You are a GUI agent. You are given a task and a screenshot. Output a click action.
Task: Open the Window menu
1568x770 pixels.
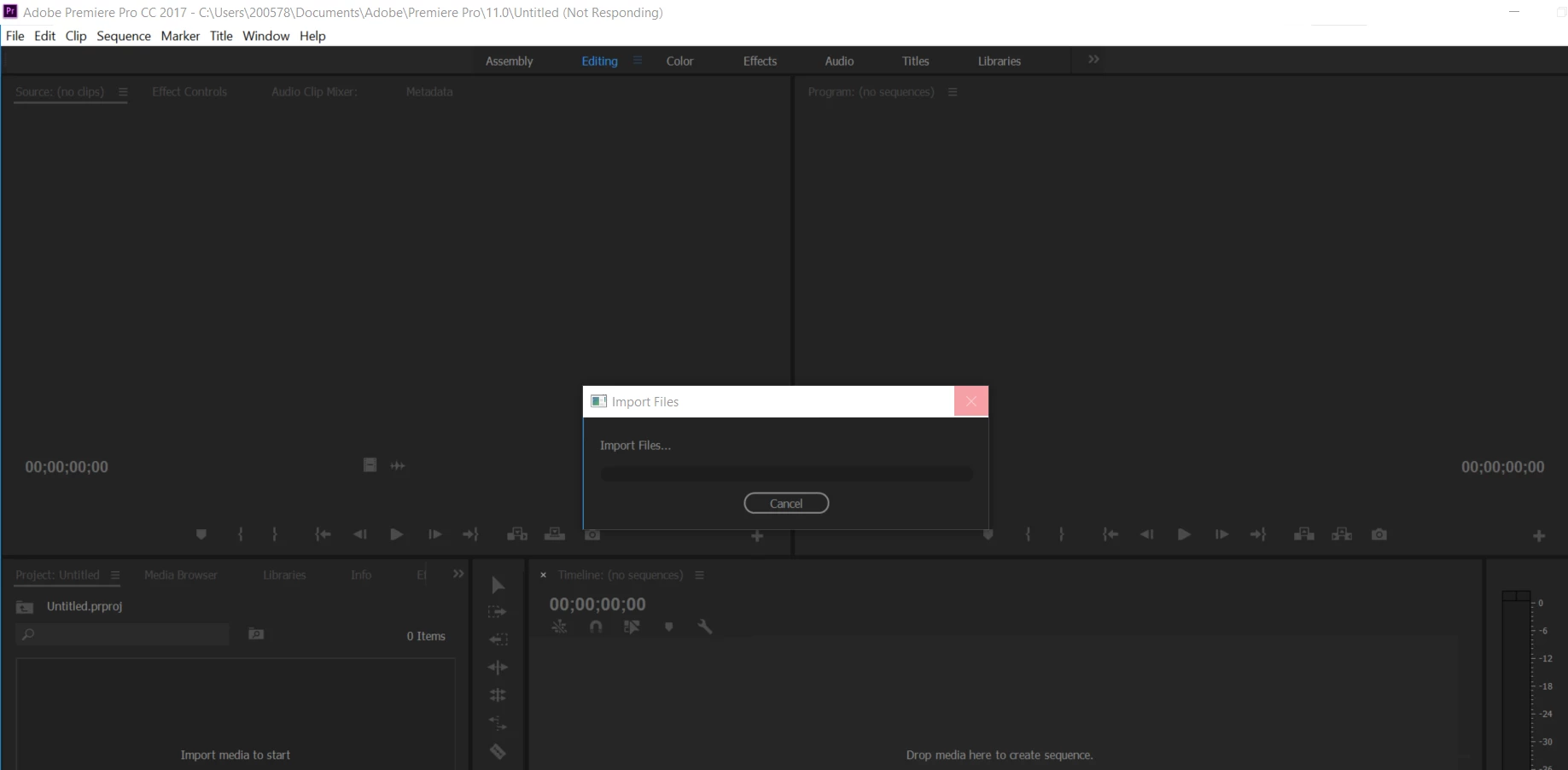[x=266, y=36]
